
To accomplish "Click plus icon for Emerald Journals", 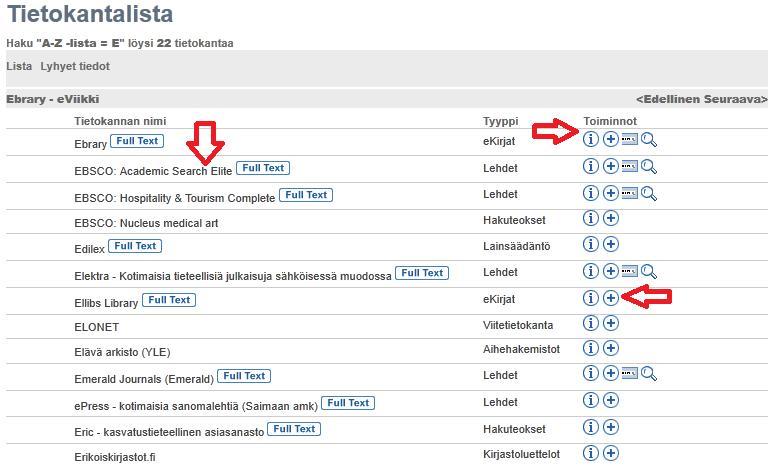I will [610, 373].
